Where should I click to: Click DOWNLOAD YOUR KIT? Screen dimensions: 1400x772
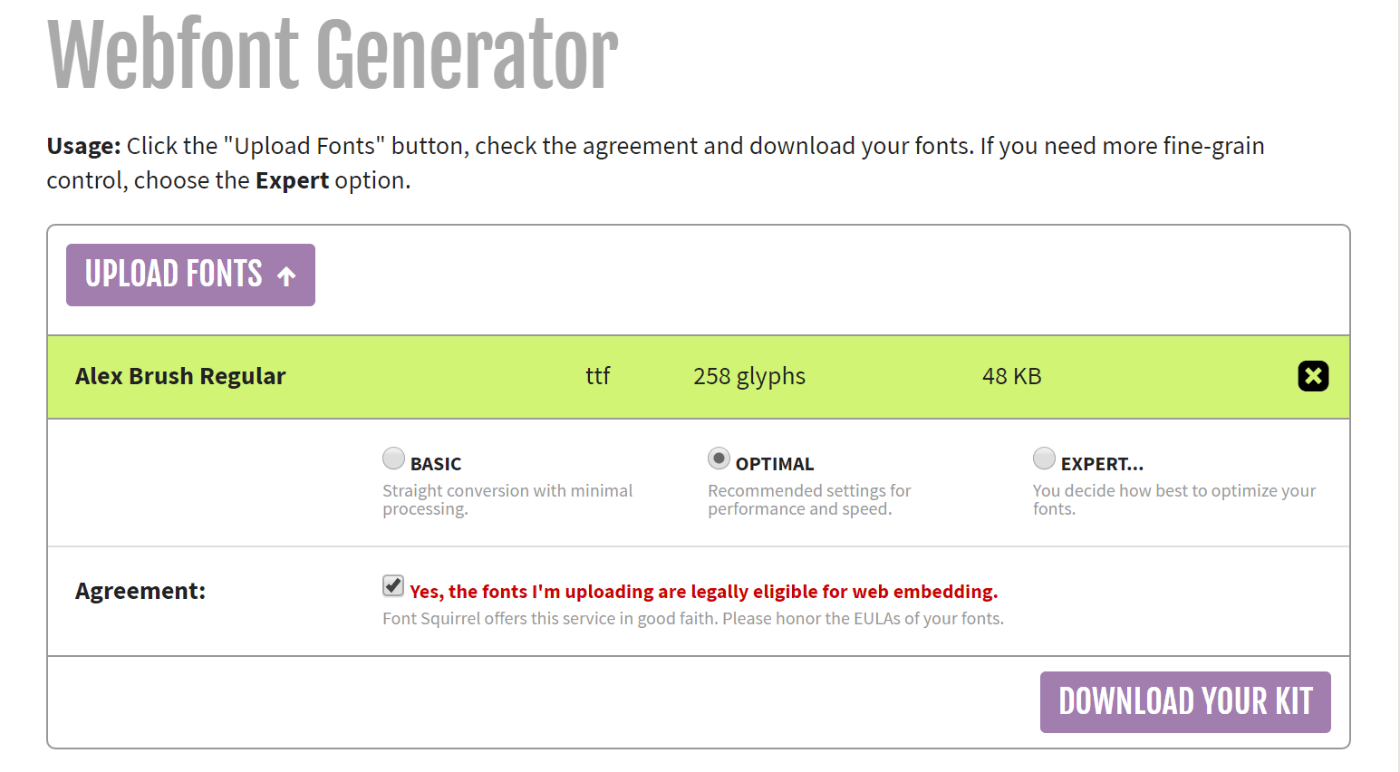(1184, 701)
